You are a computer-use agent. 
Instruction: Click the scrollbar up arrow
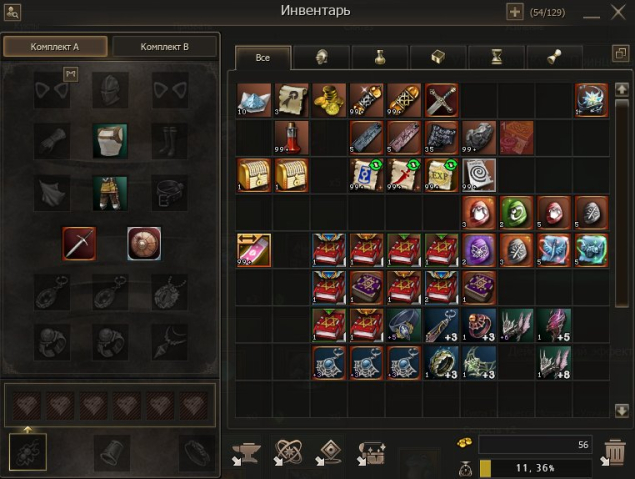[x=622, y=89]
